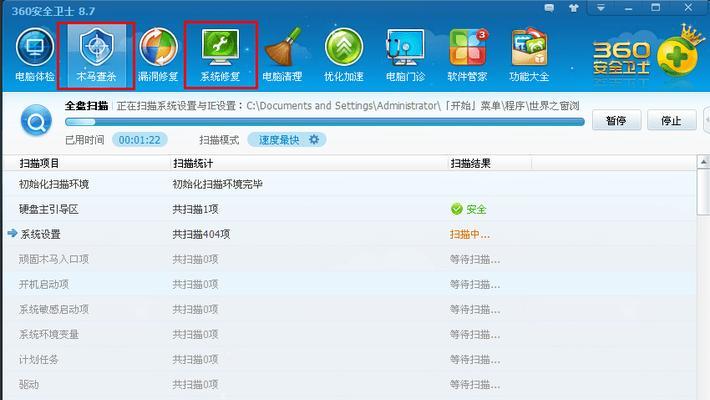Click the elapsed time 00:01:22 value

point(139,140)
